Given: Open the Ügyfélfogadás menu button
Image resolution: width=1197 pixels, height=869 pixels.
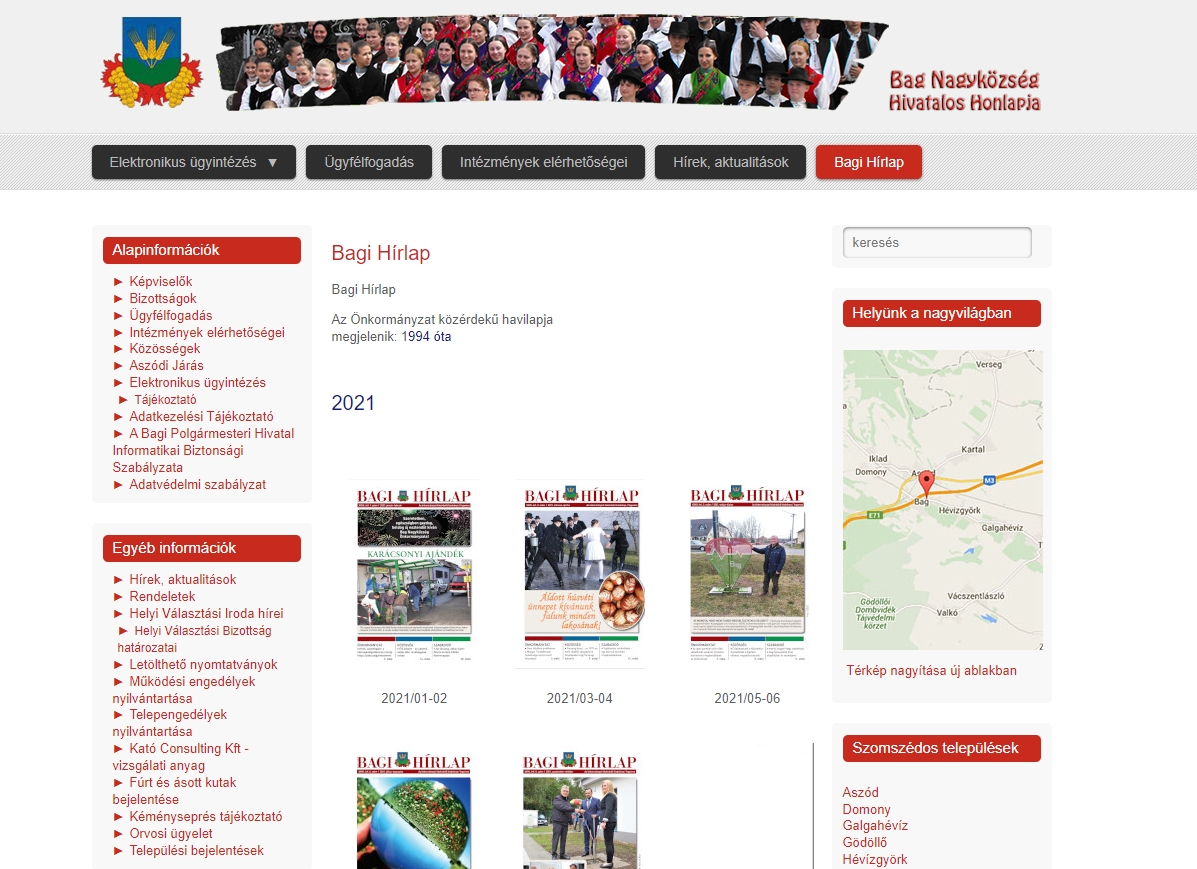Looking at the screenshot, I should click(369, 162).
